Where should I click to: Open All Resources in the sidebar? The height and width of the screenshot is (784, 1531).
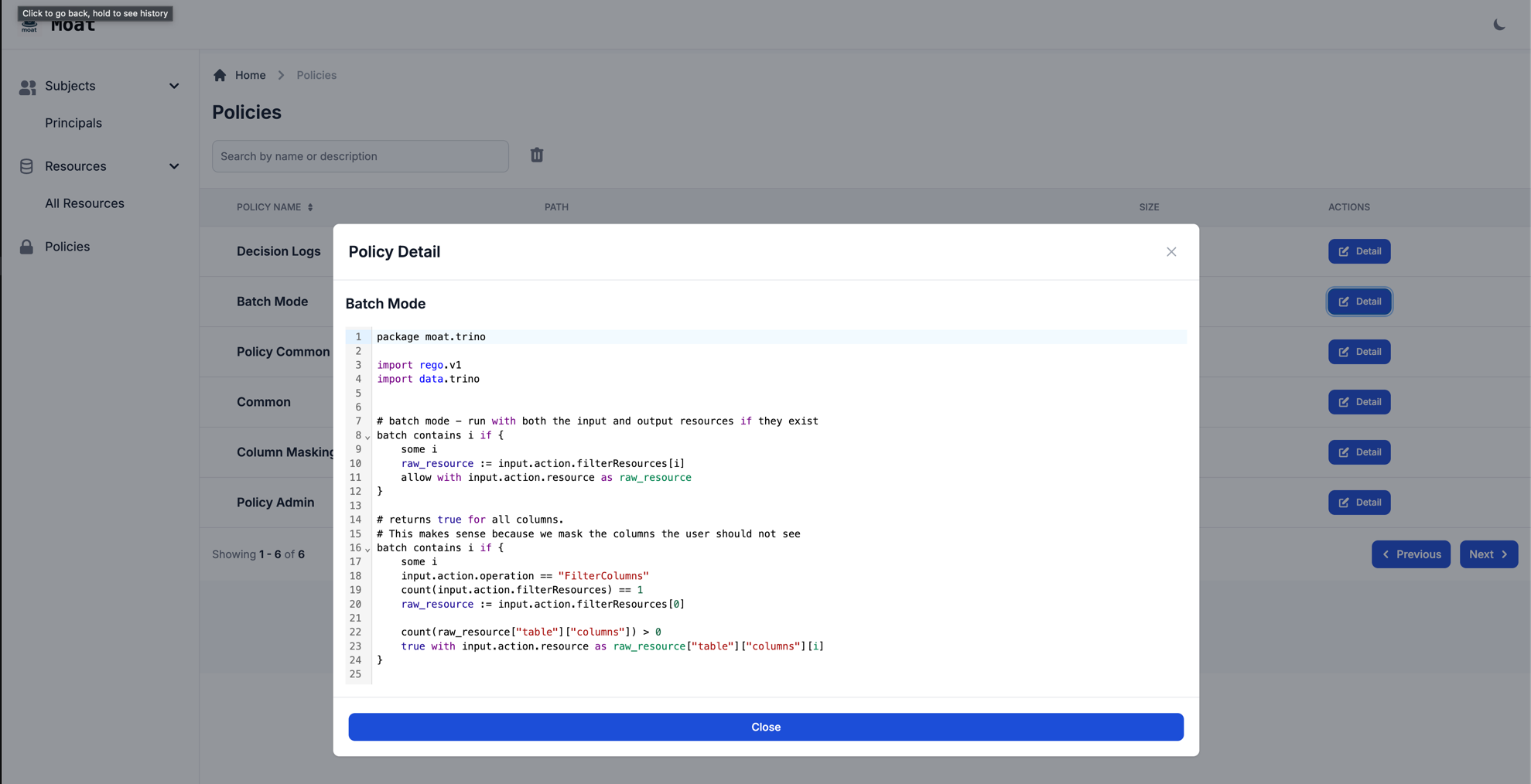tap(84, 203)
